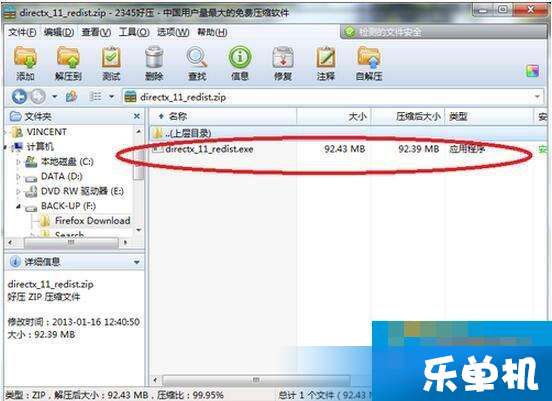The image size is (552, 401).
Task: Collapse the 详细信息 panel chevron
Action: tap(137, 262)
